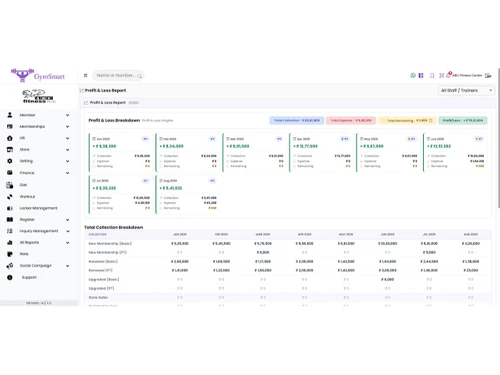Click the Renewal (PT) row label

point(100,270)
